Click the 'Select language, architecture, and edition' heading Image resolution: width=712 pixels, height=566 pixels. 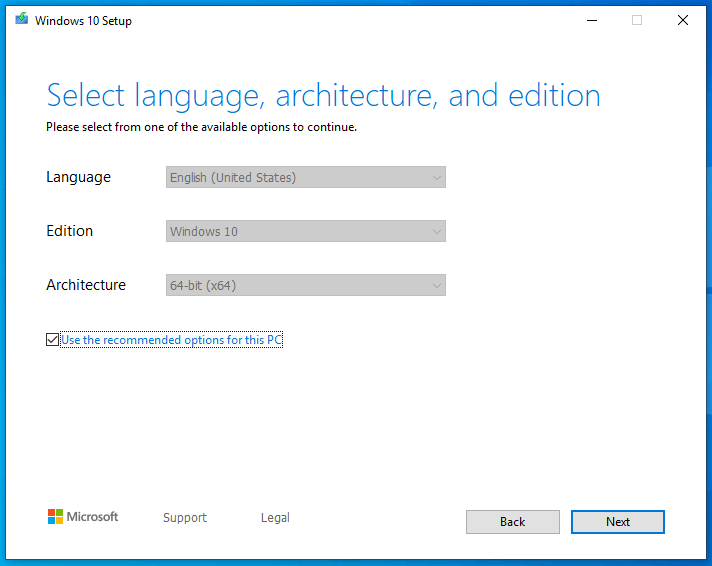[x=323, y=96]
